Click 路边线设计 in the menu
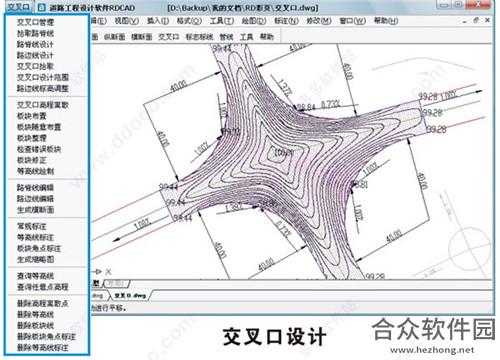This screenshot has width=500, height=360. click(35, 55)
